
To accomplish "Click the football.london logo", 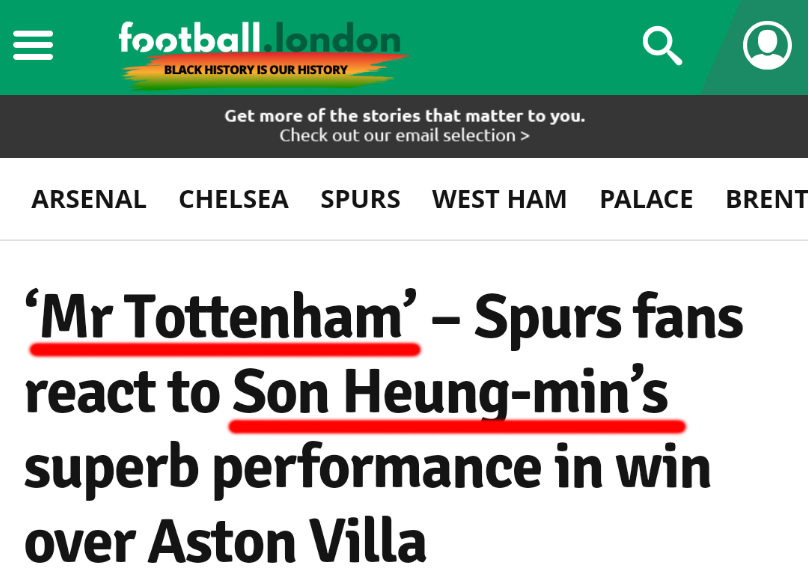I will coord(259,38).
